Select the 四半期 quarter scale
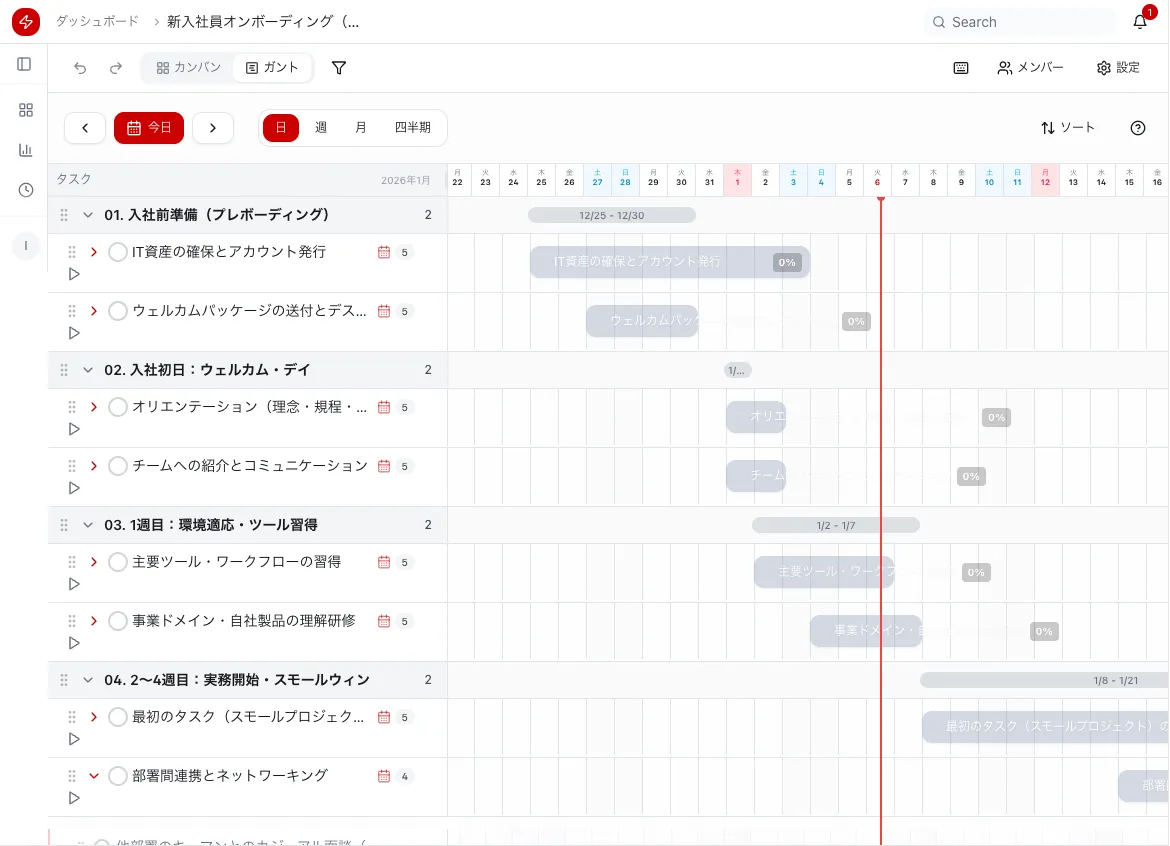This screenshot has width=1170, height=846. point(413,128)
